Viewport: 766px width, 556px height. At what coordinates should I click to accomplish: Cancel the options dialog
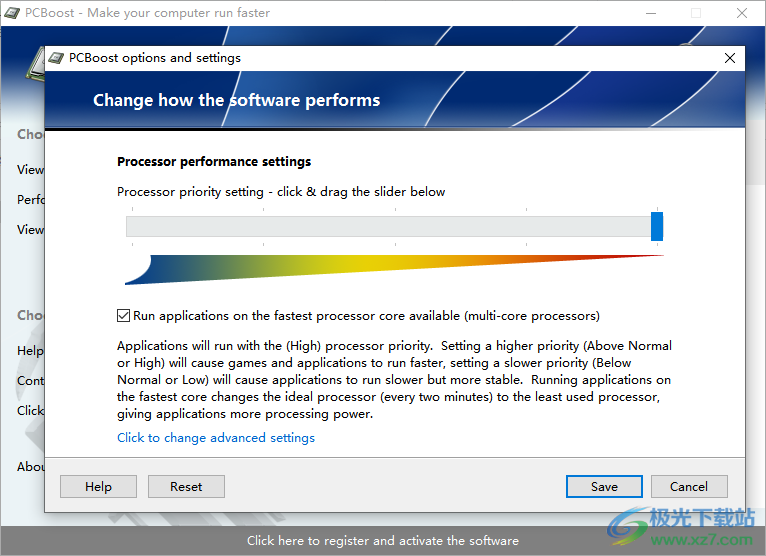click(689, 487)
